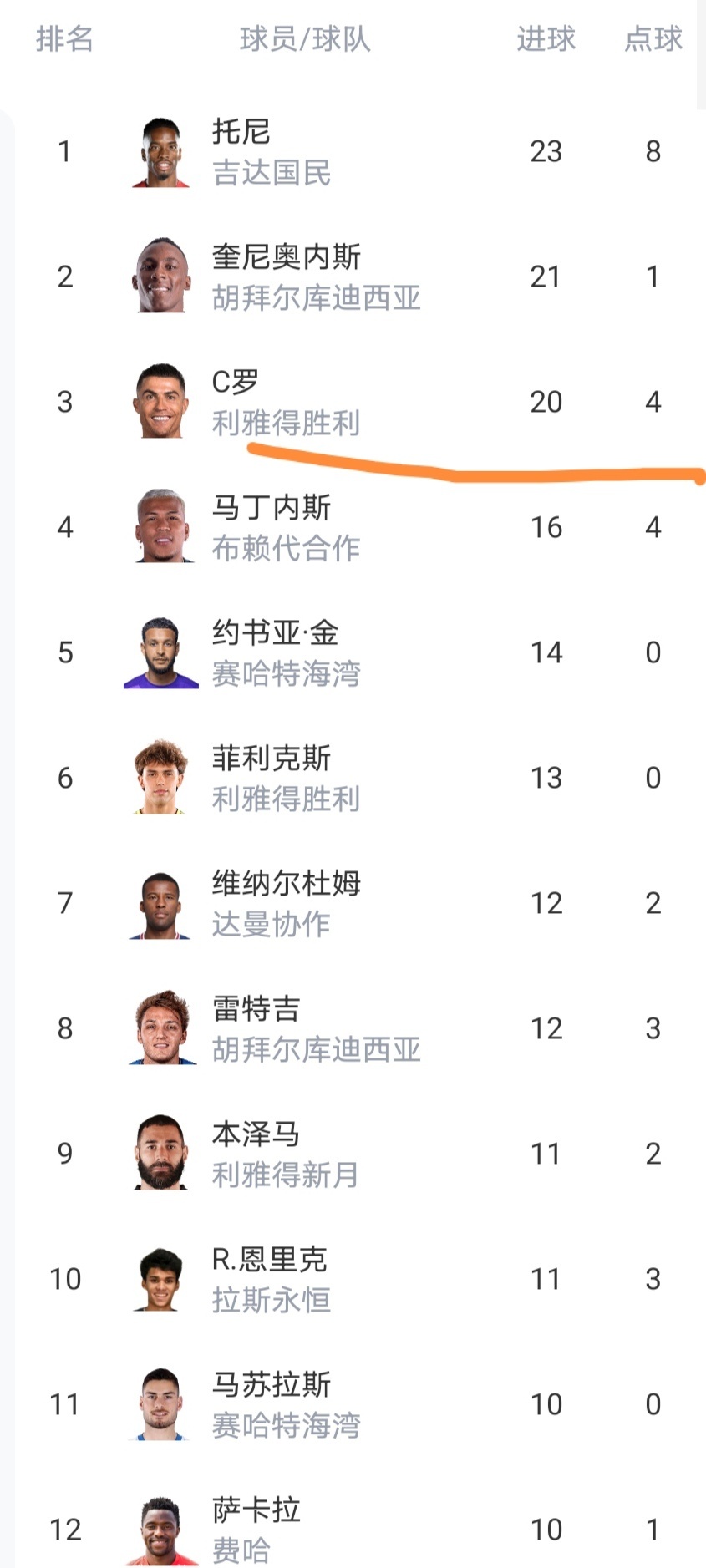Tap the player photo next to 约书亚·金

click(x=161, y=652)
